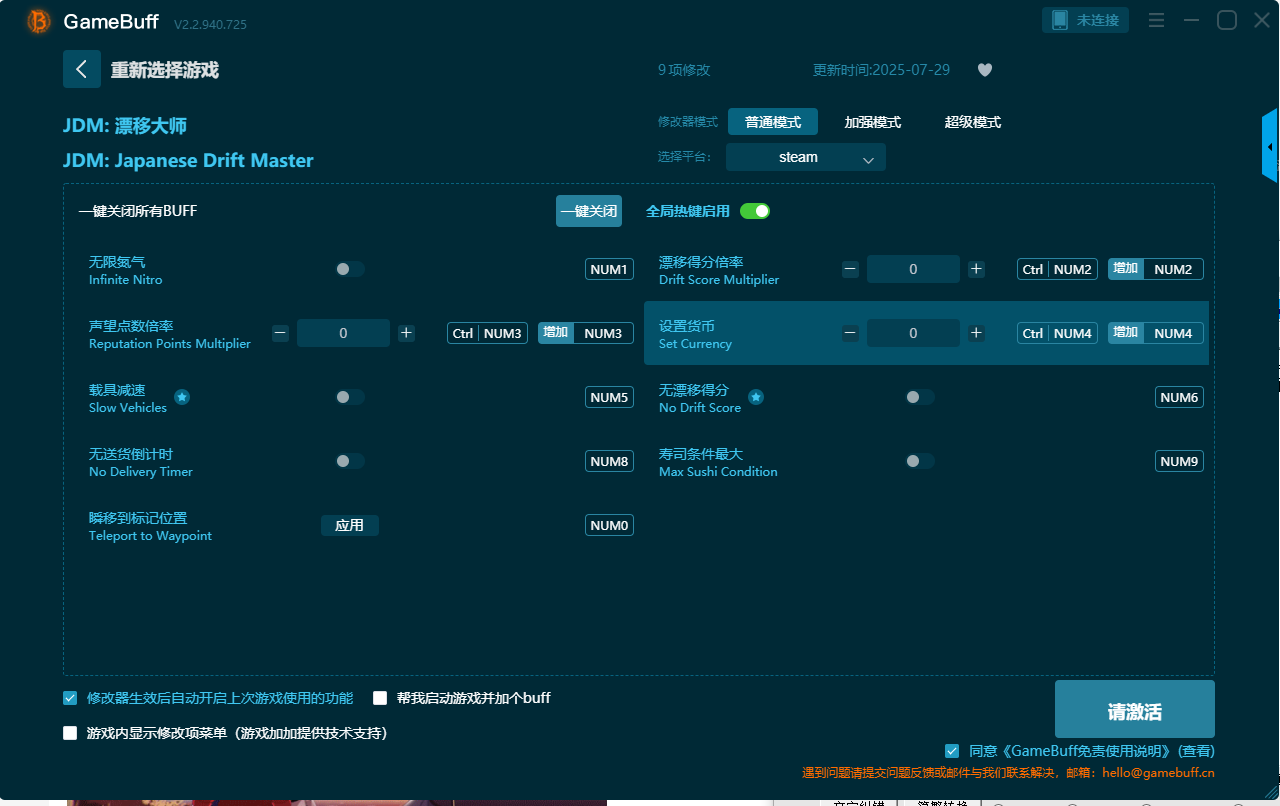Click the back arrow to reselect game

click(x=82, y=68)
